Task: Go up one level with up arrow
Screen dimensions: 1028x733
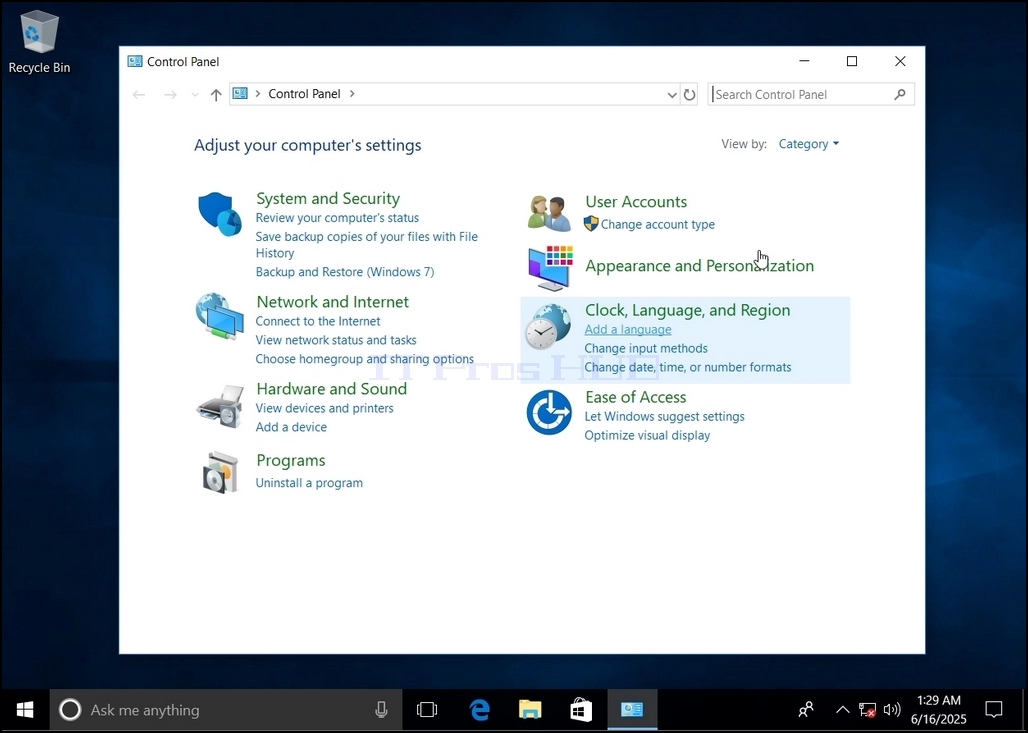Action: point(216,95)
